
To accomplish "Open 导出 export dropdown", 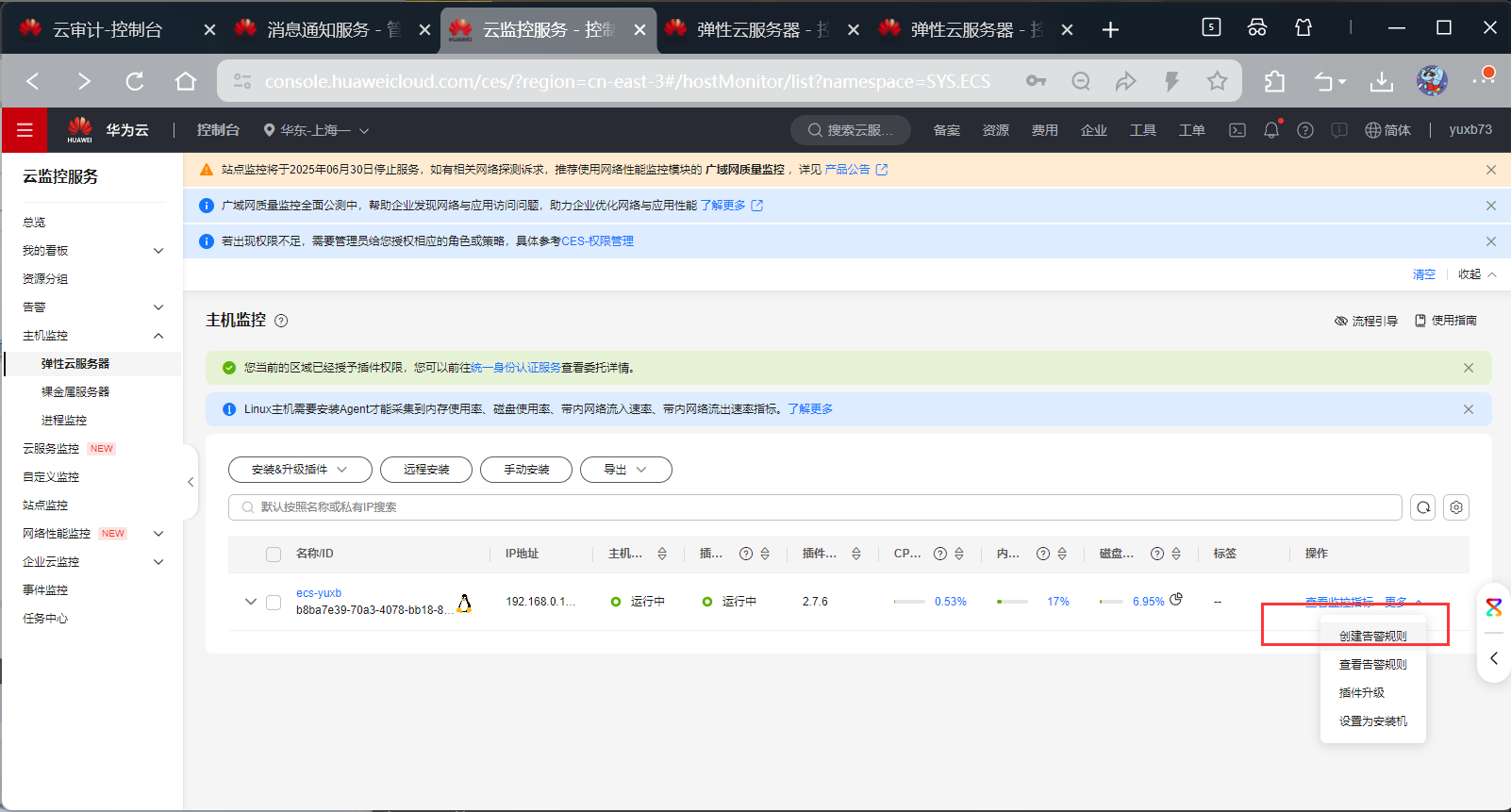I will click(625, 470).
